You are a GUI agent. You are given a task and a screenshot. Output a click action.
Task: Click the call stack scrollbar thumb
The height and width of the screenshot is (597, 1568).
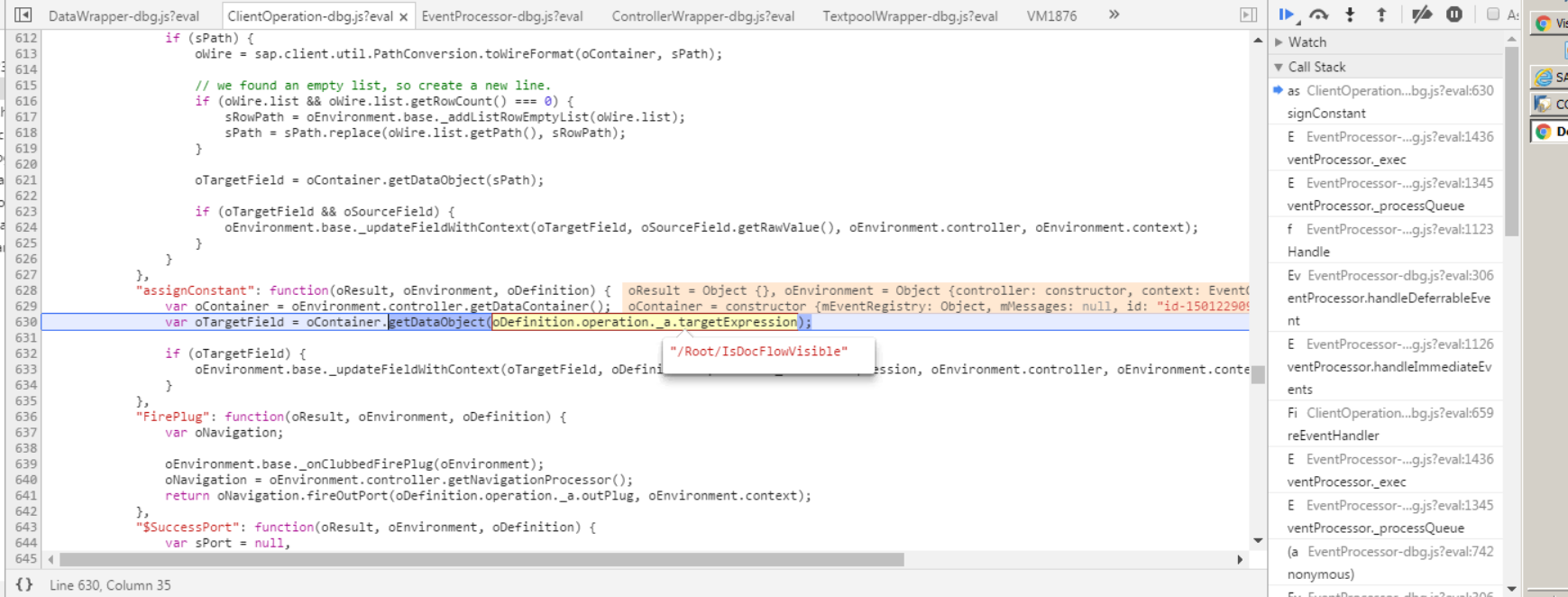click(x=1512, y=141)
